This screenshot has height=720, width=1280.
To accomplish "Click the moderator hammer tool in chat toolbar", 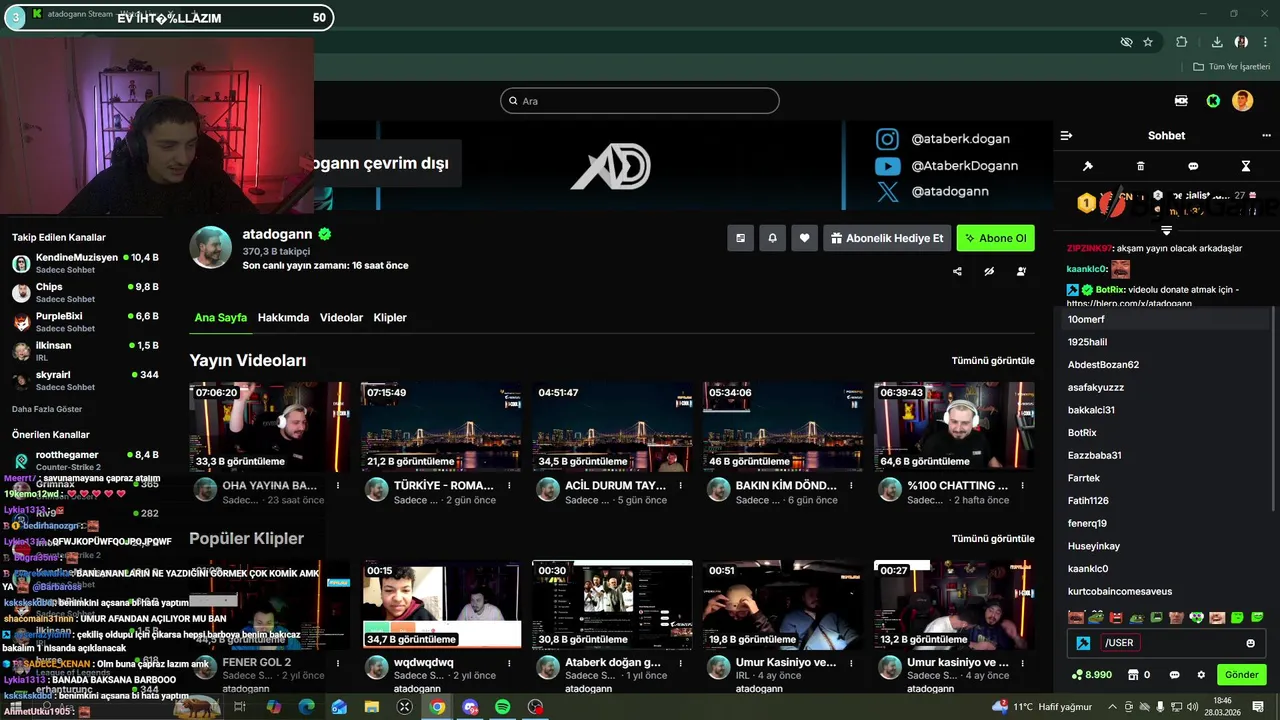I will pos(1088,166).
